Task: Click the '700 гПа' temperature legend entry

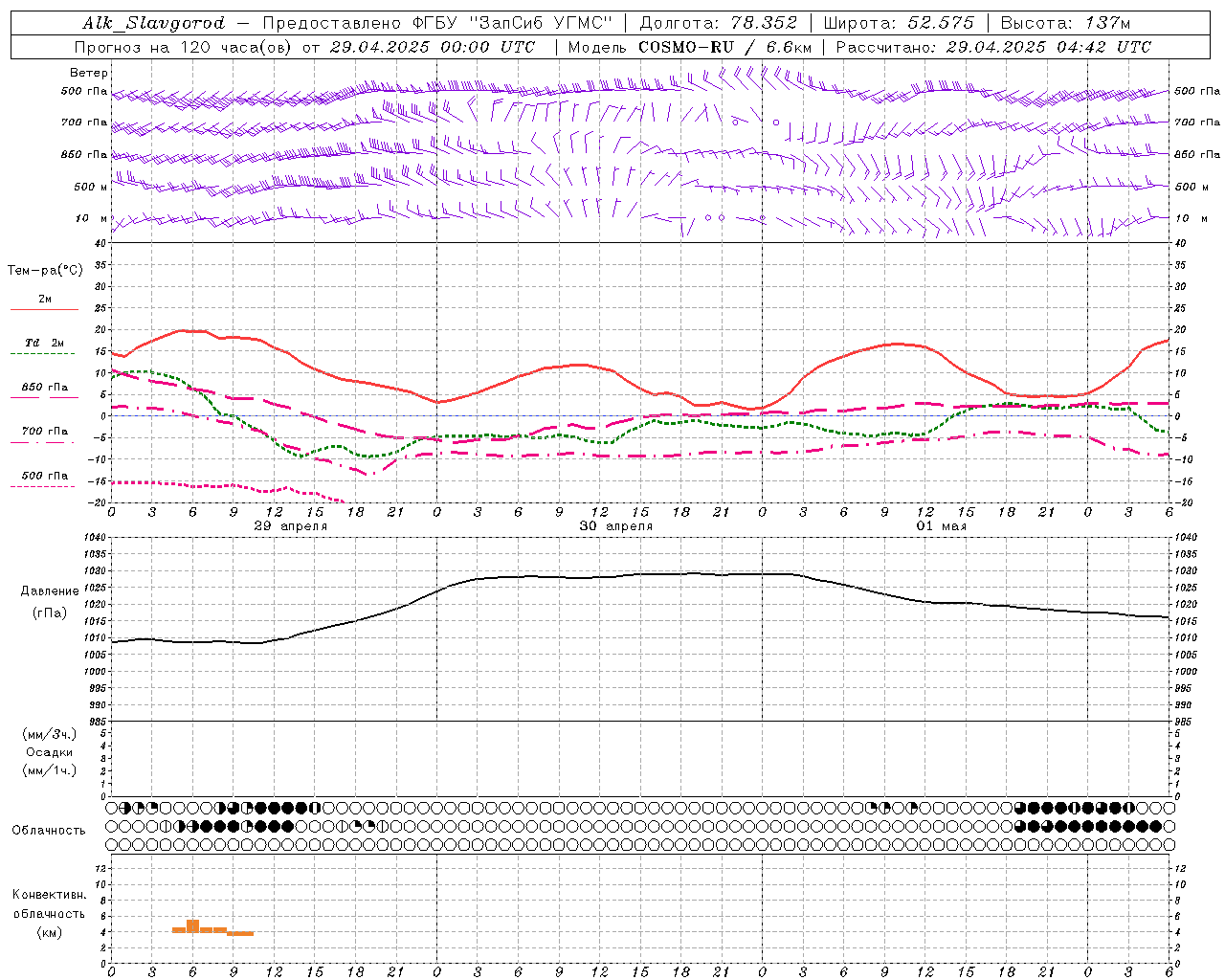Action: point(45,431)
